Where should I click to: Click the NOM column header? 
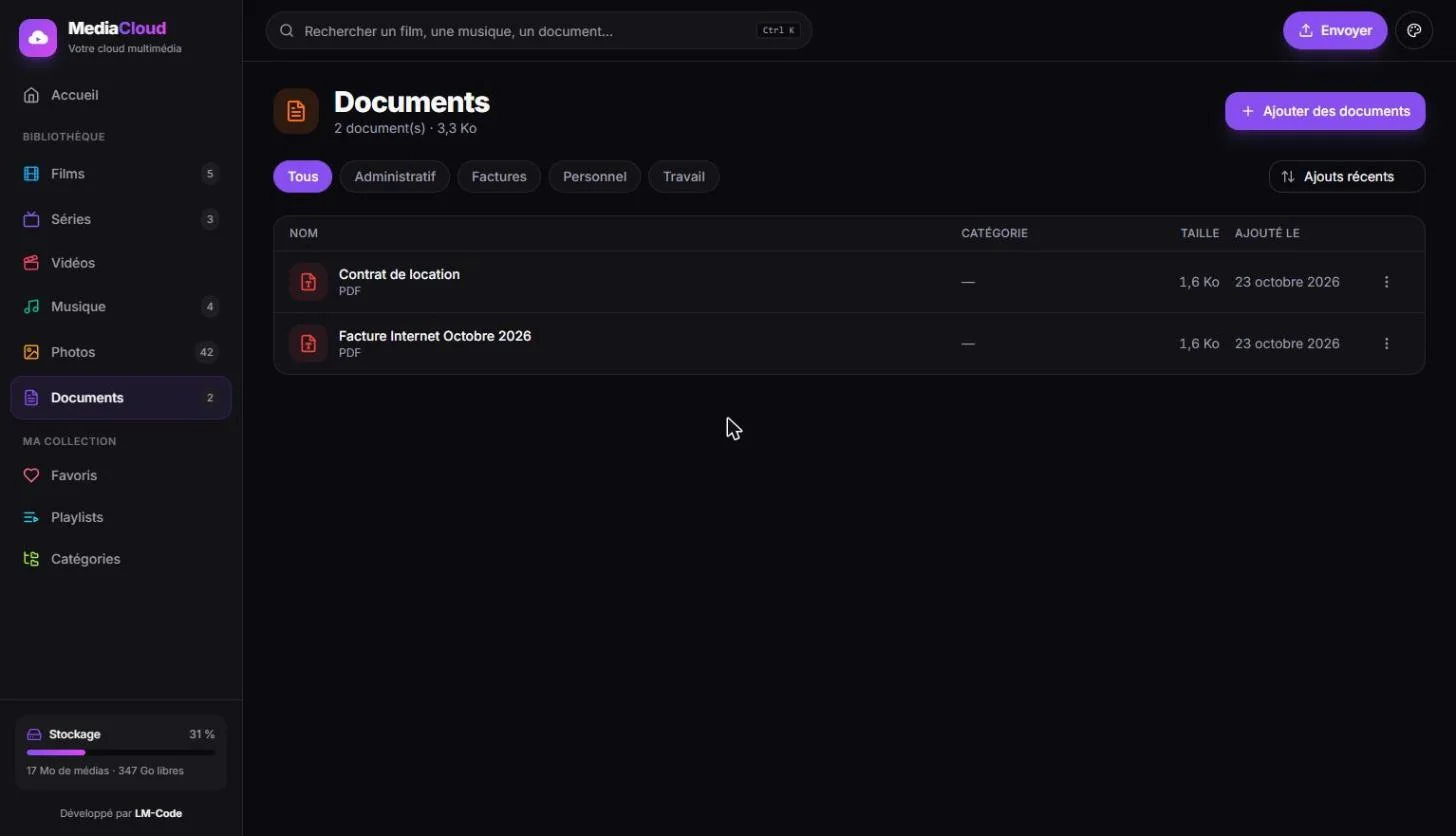point(304,234)
